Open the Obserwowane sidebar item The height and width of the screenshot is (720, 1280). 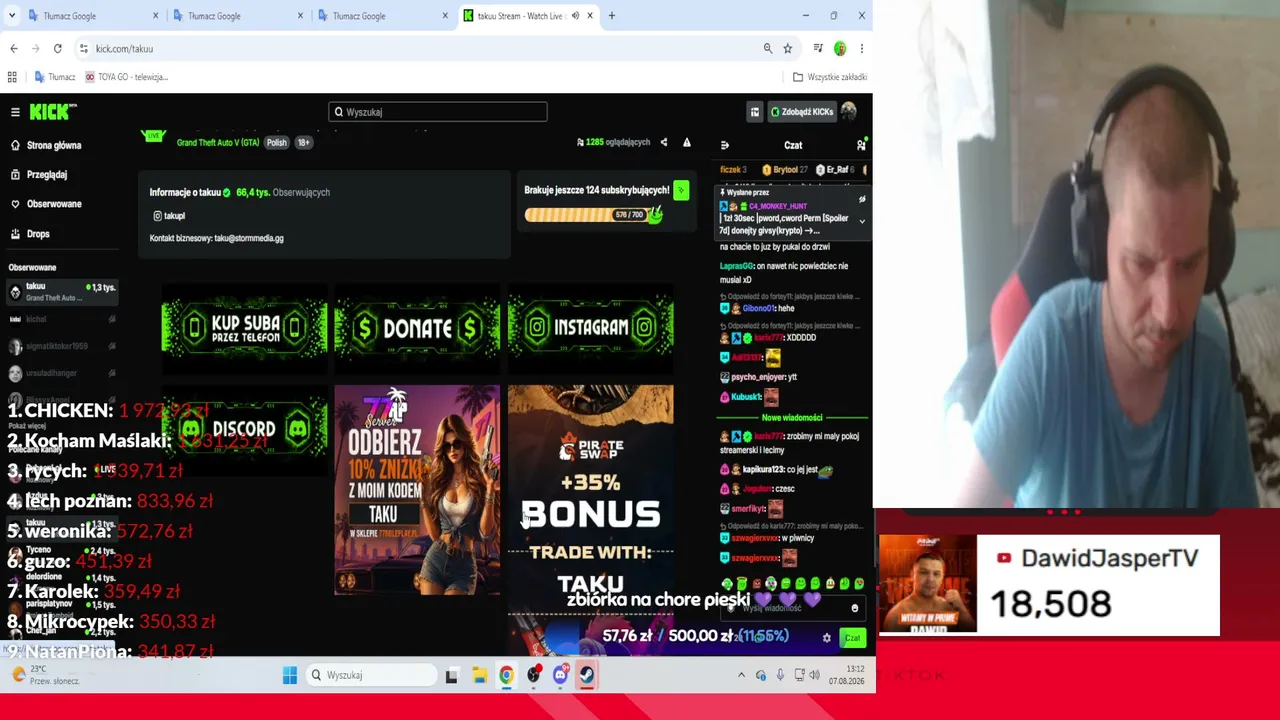point(54,204)
